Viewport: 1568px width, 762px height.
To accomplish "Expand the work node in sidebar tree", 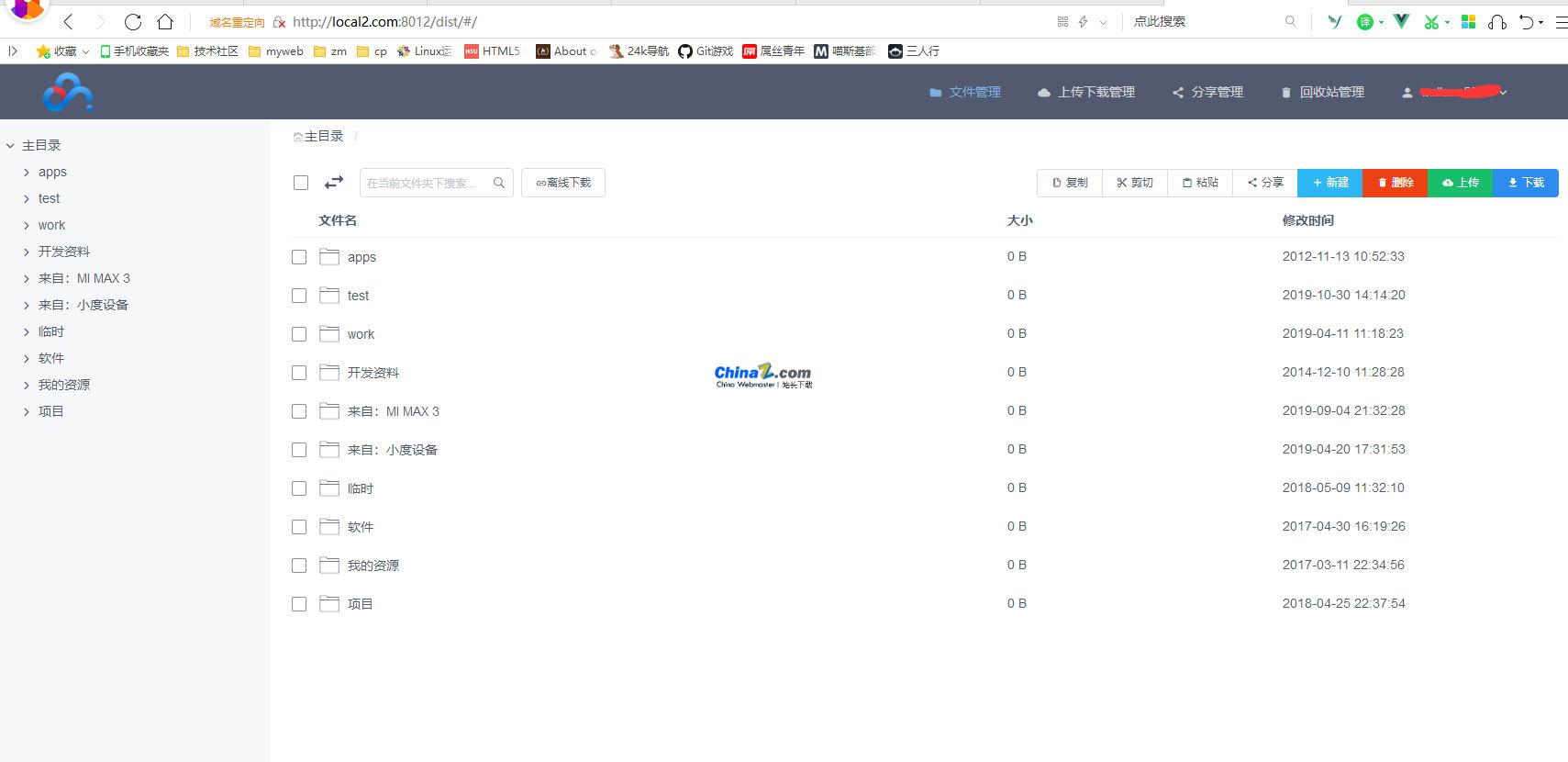I will tap(27, 225).
